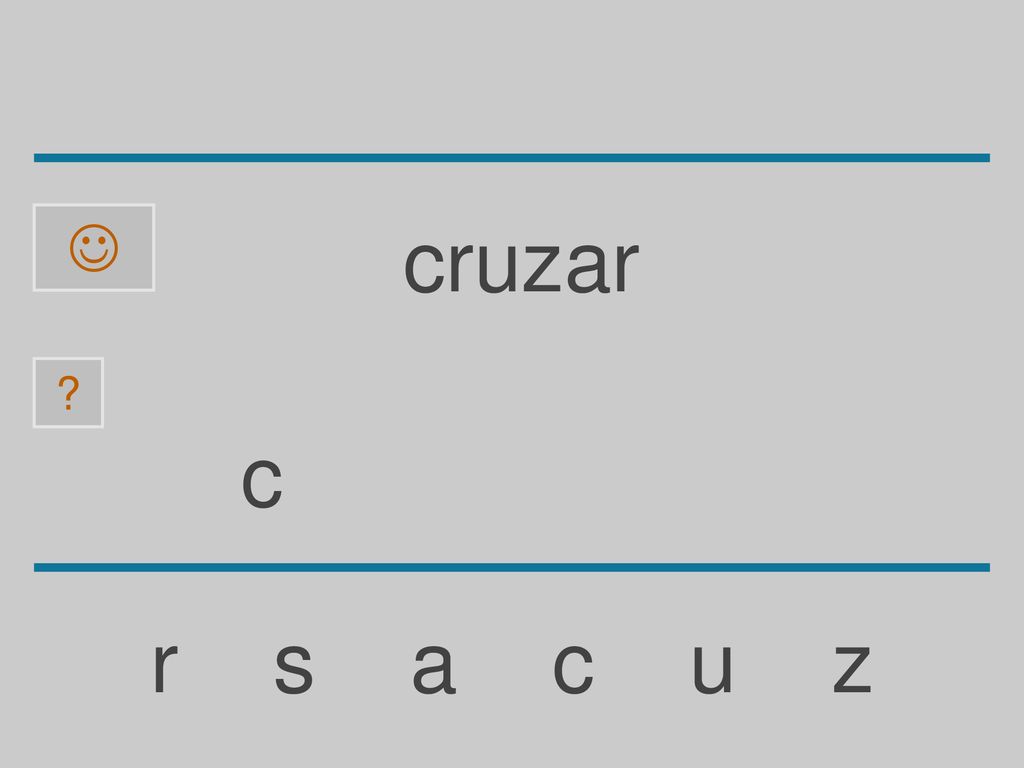Tap the next letter needed after typed c
Screen dimensions: 1024x768
(165, 667)
